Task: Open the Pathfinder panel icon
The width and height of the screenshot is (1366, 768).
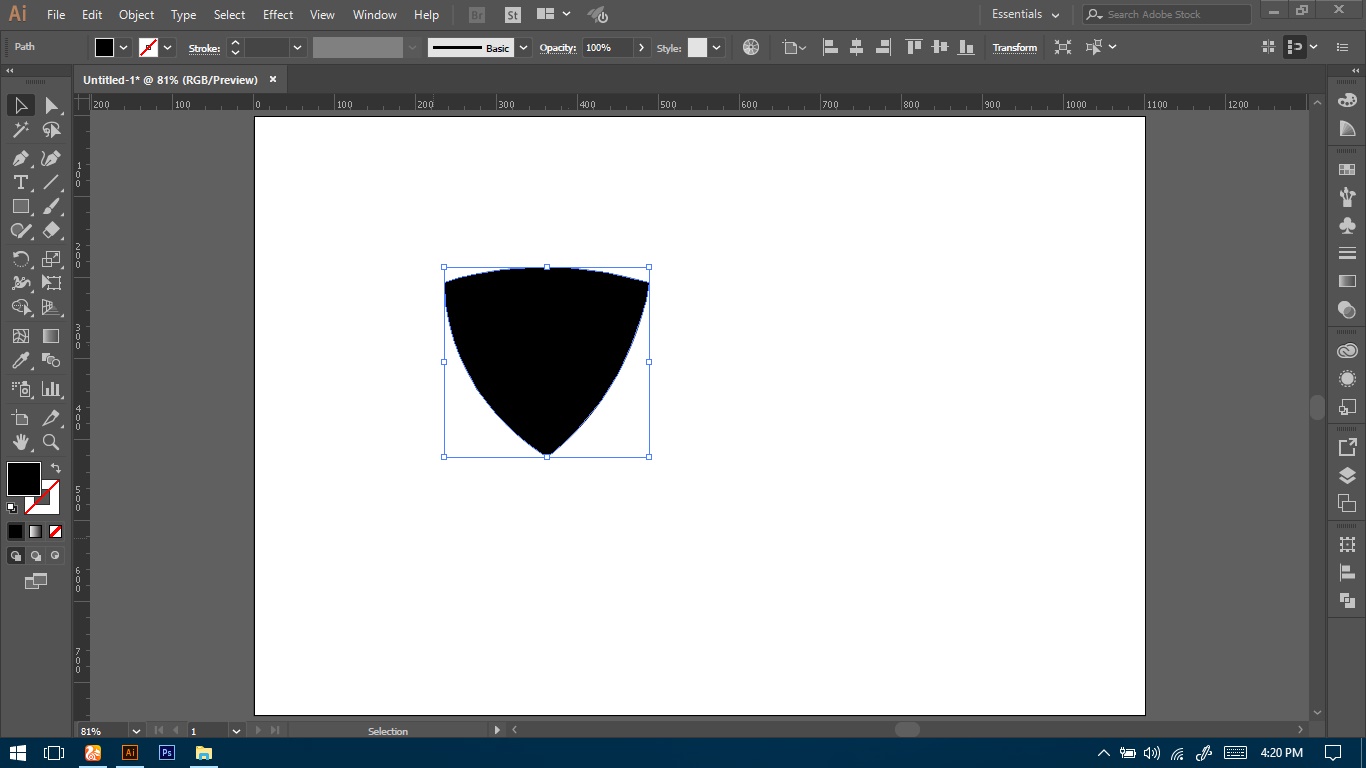Action: click(x=1347, y=600)
